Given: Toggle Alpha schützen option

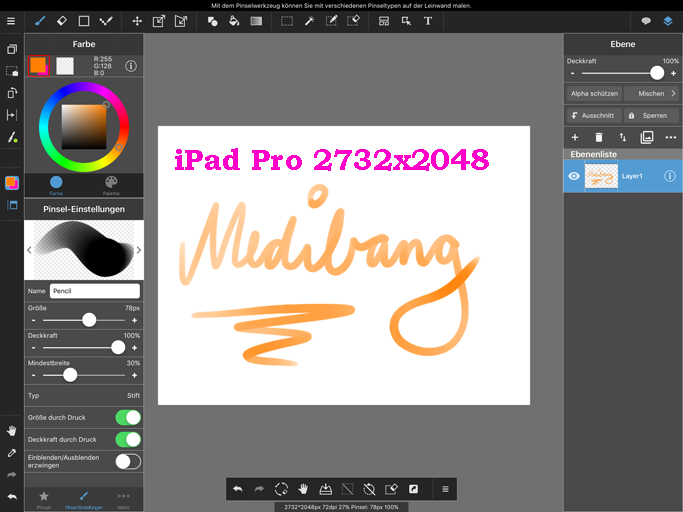Looking at the screenshot, I should point(594,93).
